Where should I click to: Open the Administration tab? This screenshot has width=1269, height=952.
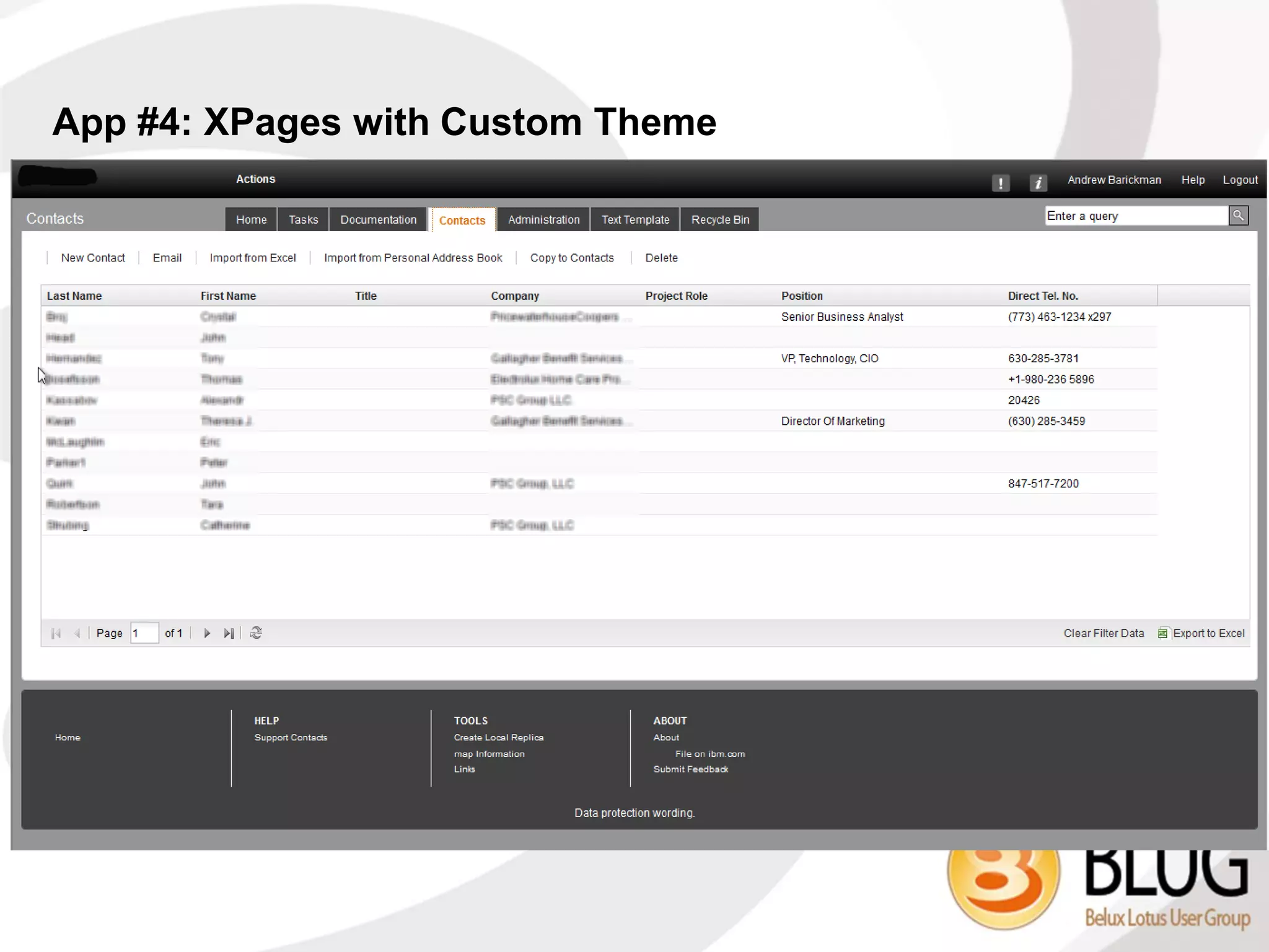543,220
